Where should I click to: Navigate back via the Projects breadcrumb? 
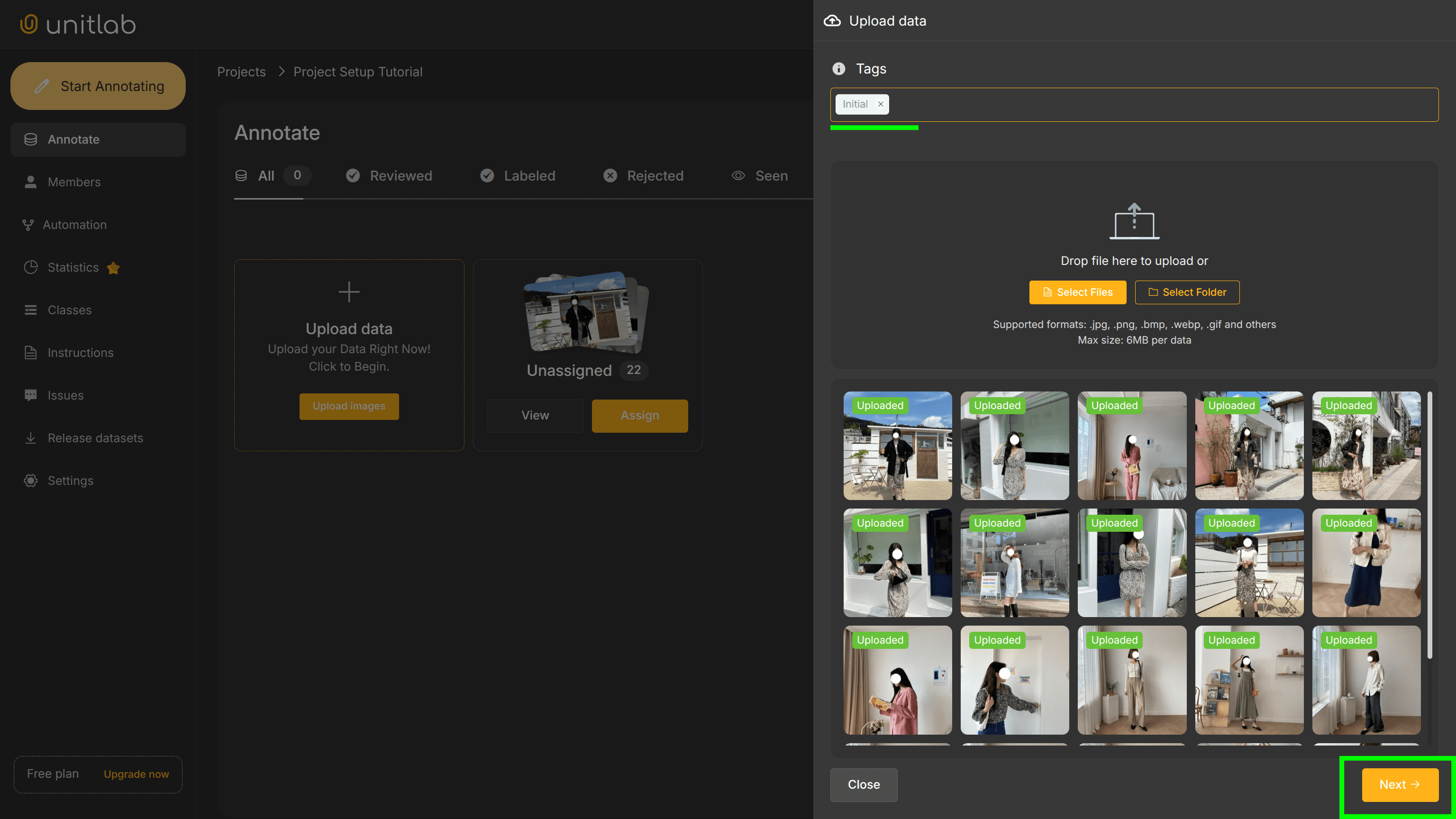click(x=241, y=72)
